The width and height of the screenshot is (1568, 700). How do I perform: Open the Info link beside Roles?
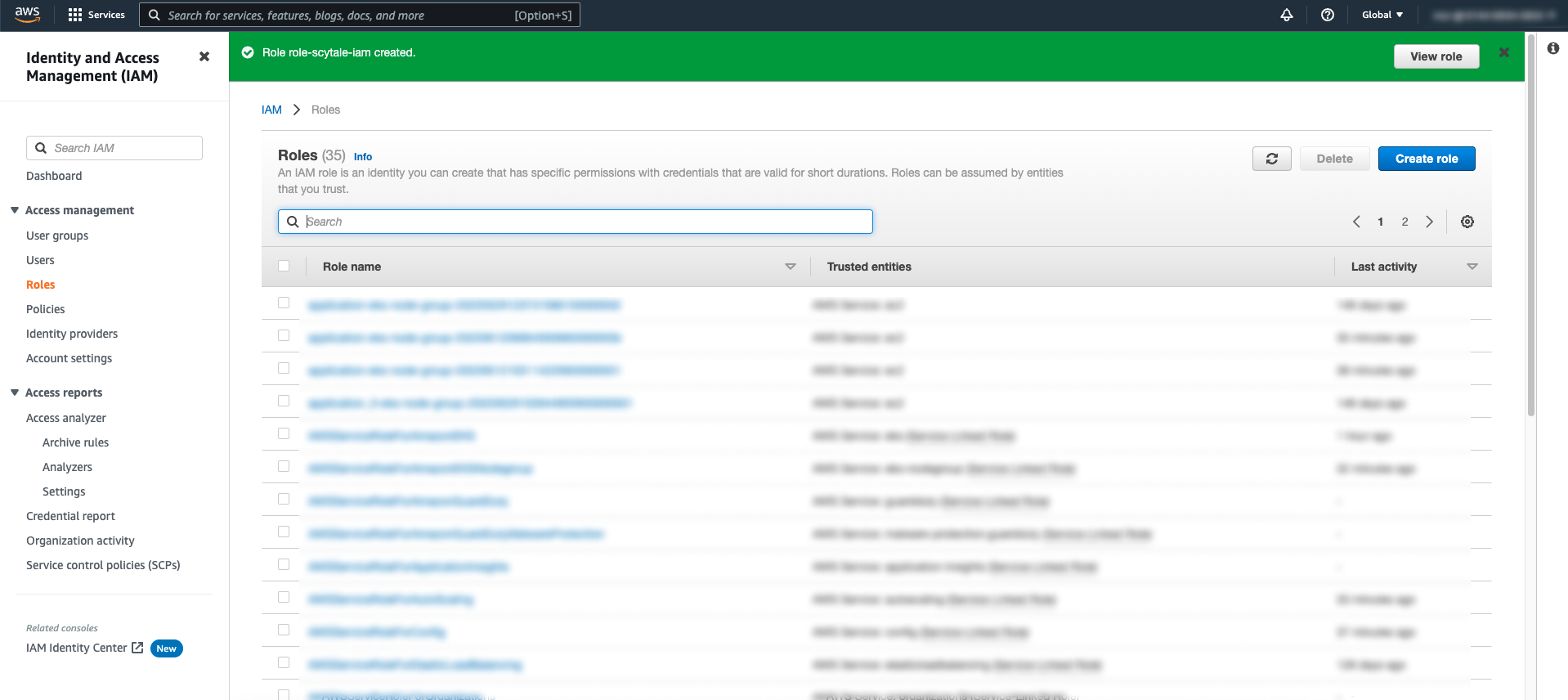363,157
